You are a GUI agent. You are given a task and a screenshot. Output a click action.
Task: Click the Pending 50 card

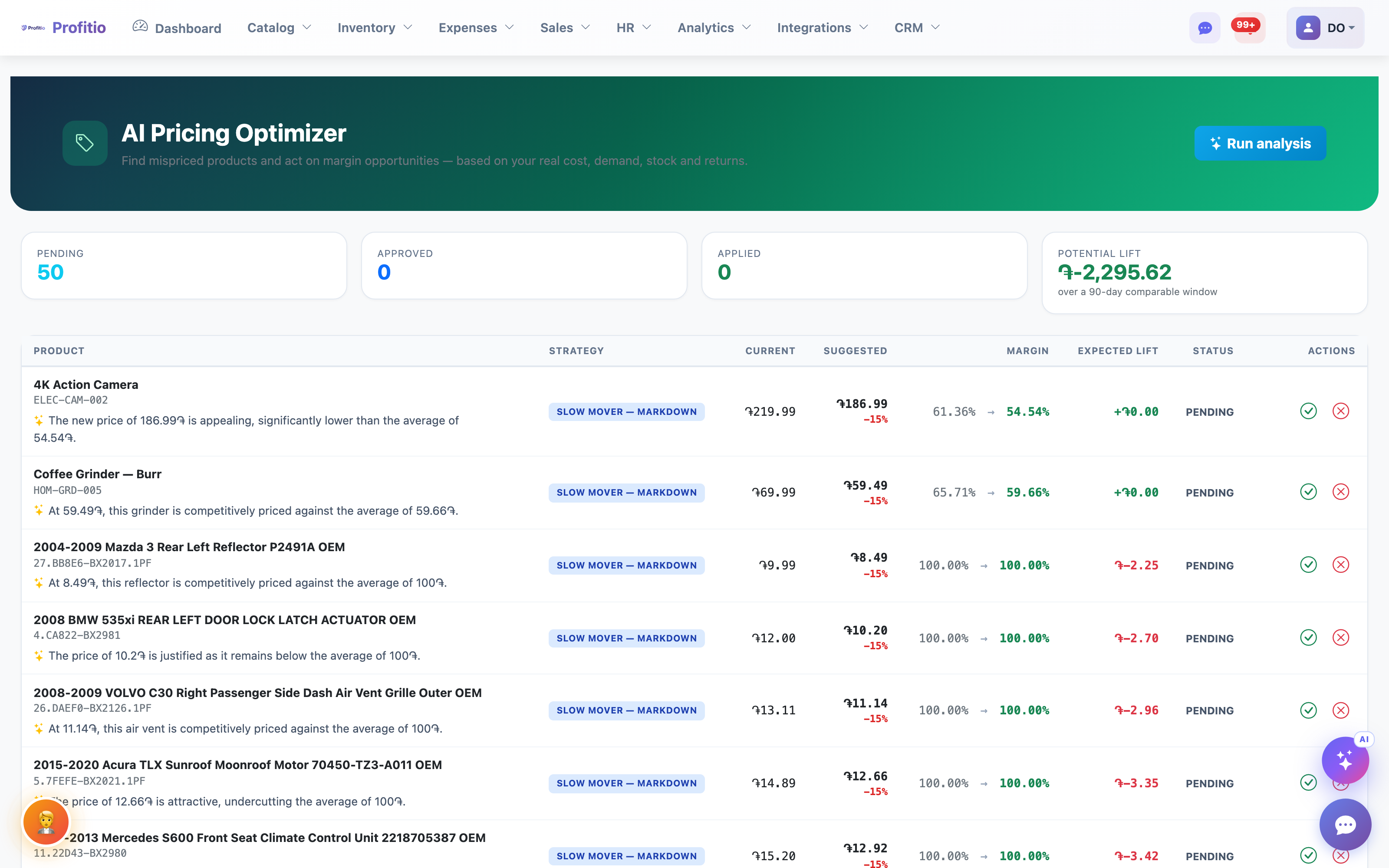[184, 265]
